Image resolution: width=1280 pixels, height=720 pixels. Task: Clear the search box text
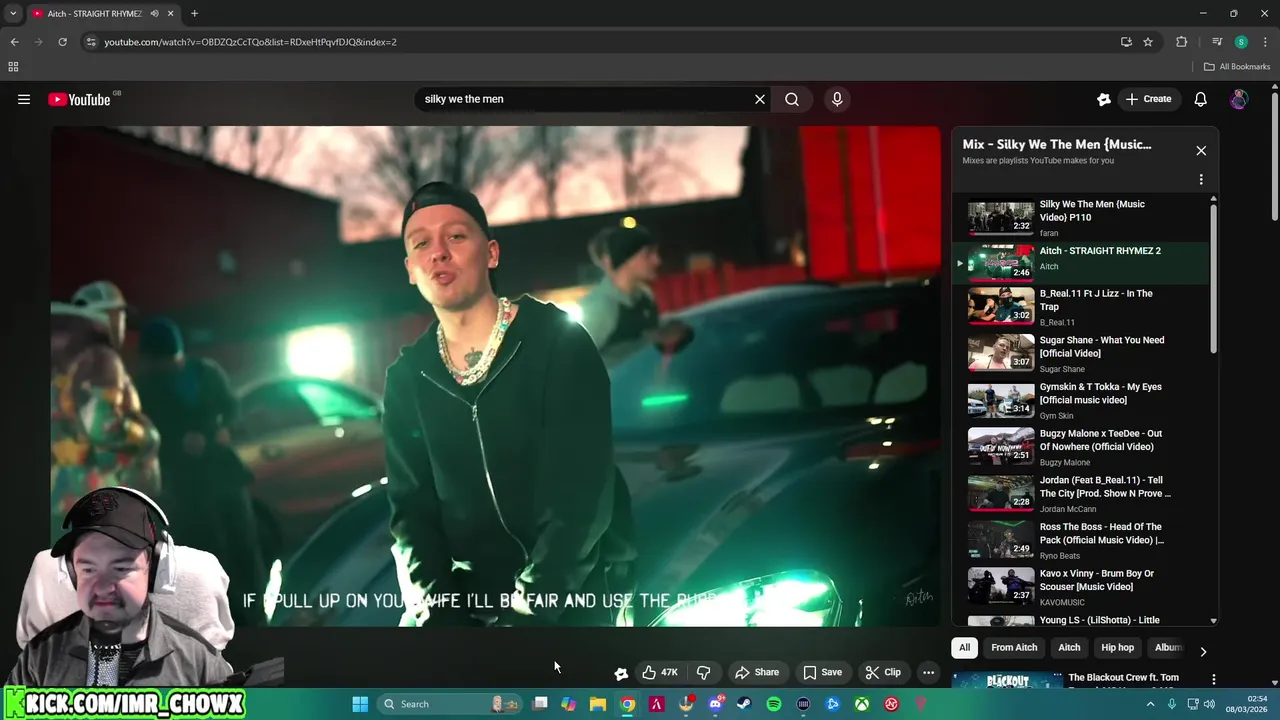(x=760, y=99)
